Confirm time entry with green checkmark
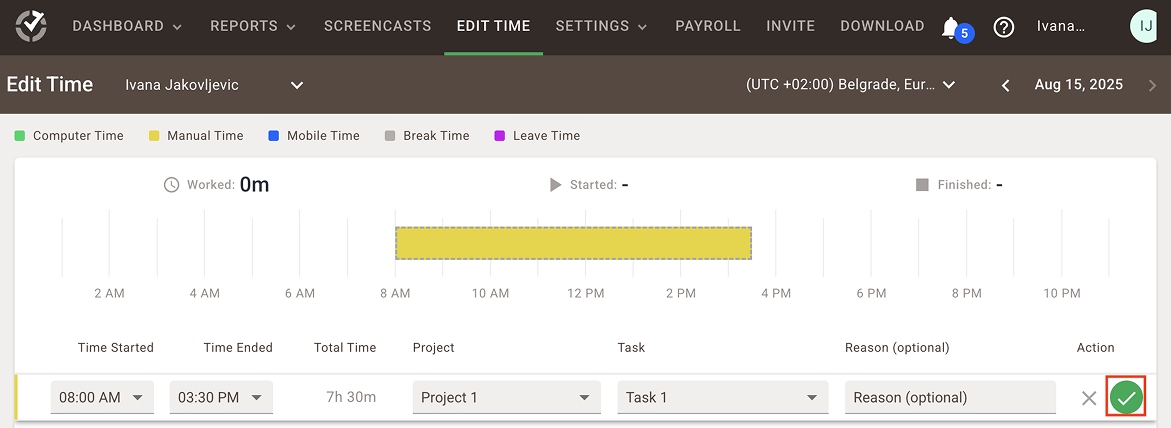Image resolution: width=1171 pixels, height=428 pixels. [1126, 397]
